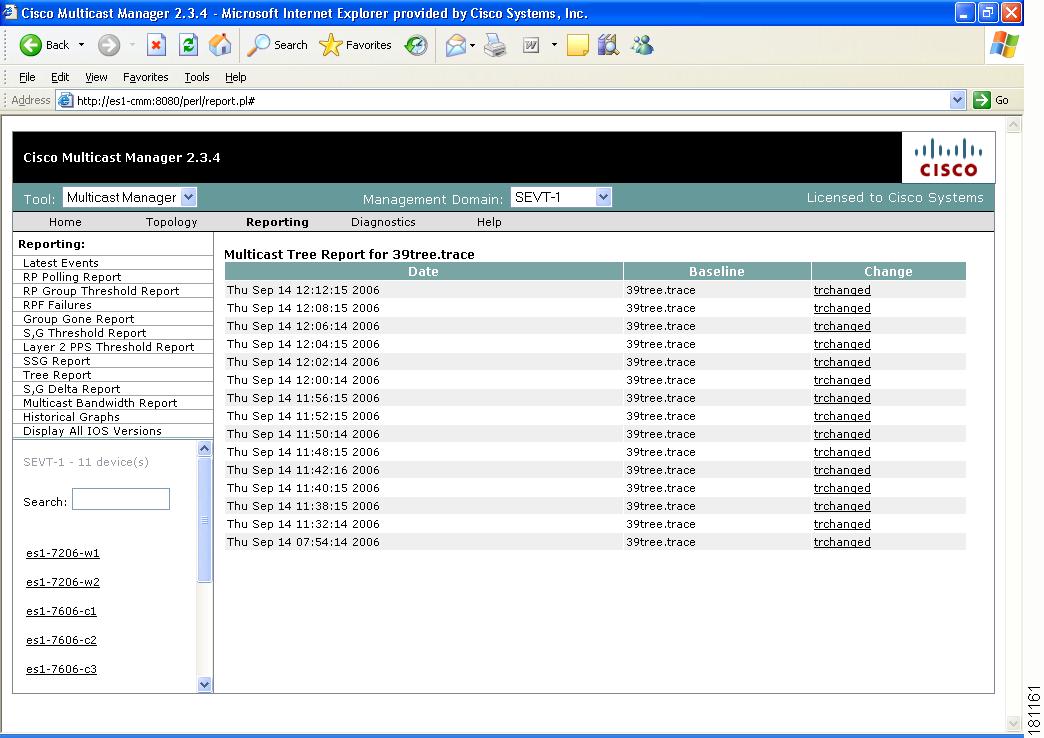Click the page icon in the address bar
The image size is (1044, 738).
tap(65, 101)
